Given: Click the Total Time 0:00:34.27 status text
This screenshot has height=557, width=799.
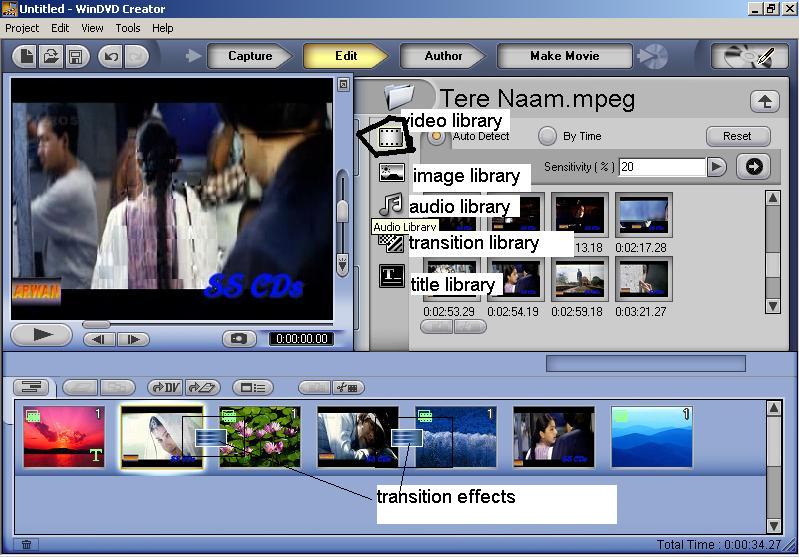Looking at the screenshot, I should 718,545.
